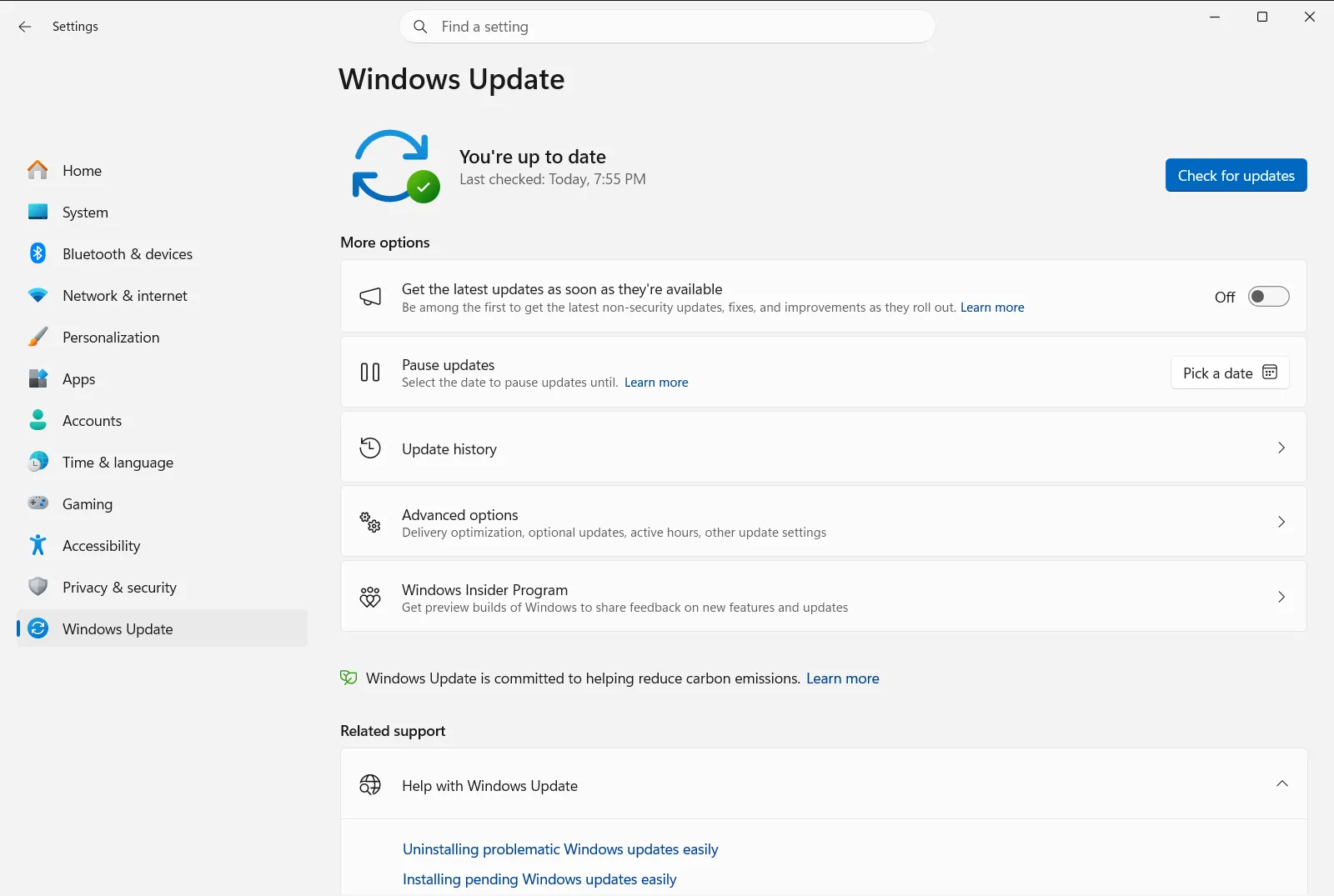The width and height of the screenshot is (1334, 896).
Task: Click the Advanced options gears icon
Action: [x=370, y=523]
